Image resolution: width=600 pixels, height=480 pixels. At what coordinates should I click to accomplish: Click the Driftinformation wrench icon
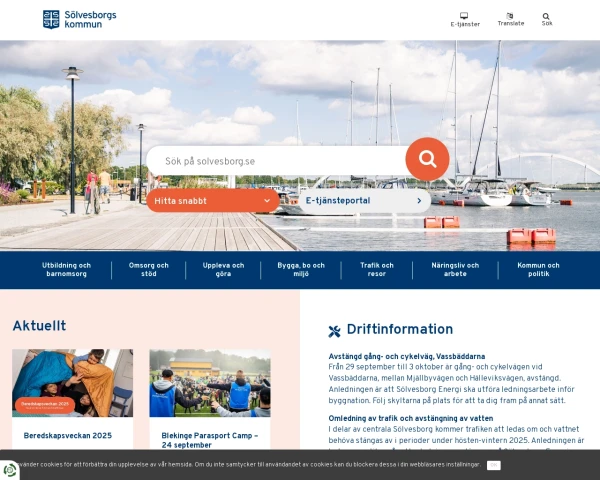point(334,331)
